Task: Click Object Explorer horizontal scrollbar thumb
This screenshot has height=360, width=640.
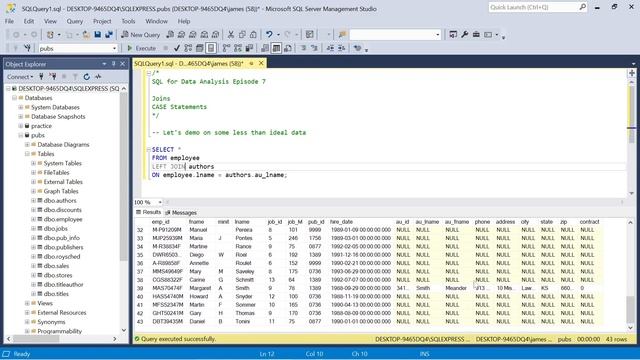Action: coord(36,339)
